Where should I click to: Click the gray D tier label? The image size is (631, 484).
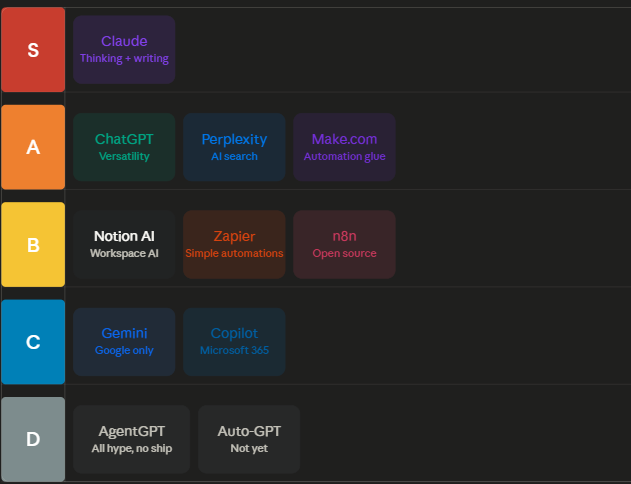click(x=33, y=439)
